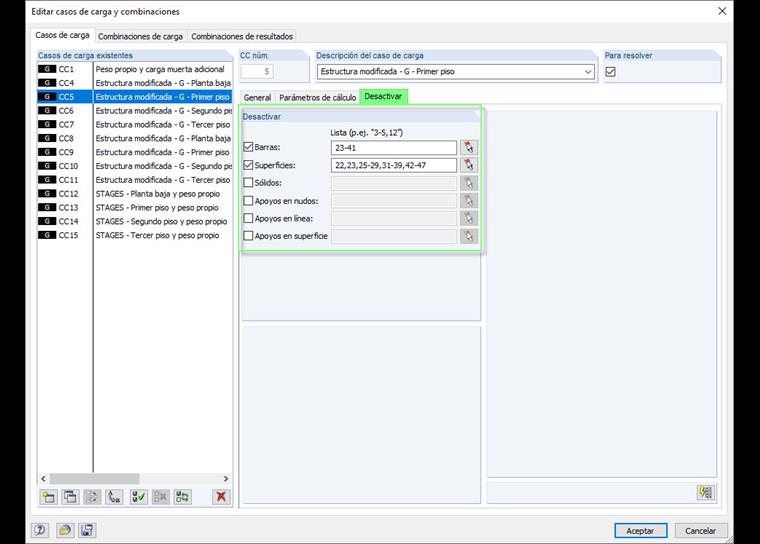Click the load case list scroll-left arrow
Image resolution: width=760 pixels, height=544 pixels.
(44, 479)
